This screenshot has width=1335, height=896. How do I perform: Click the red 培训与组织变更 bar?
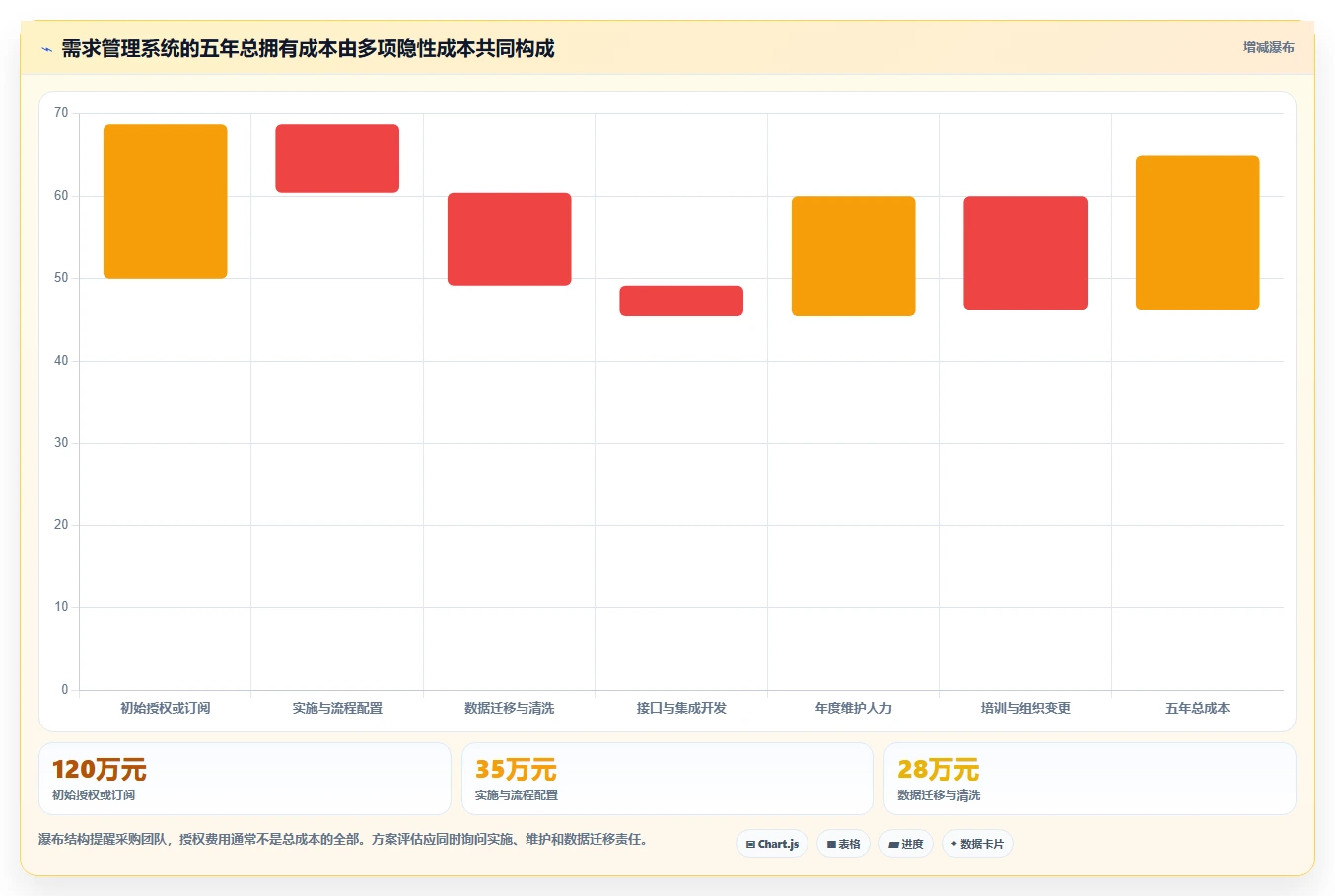coord(1025,253)
